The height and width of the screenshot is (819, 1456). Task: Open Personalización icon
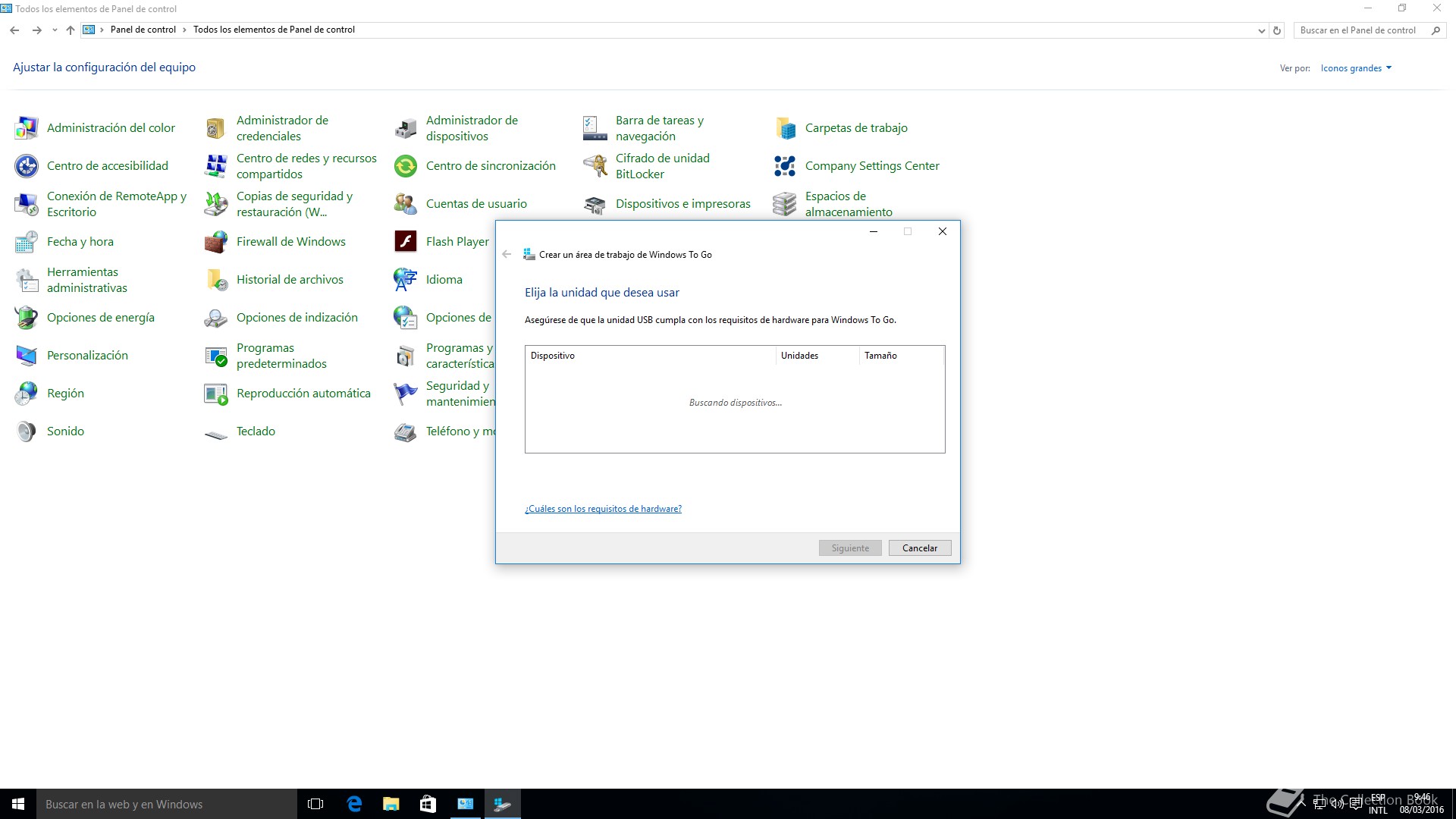point(27,356)
